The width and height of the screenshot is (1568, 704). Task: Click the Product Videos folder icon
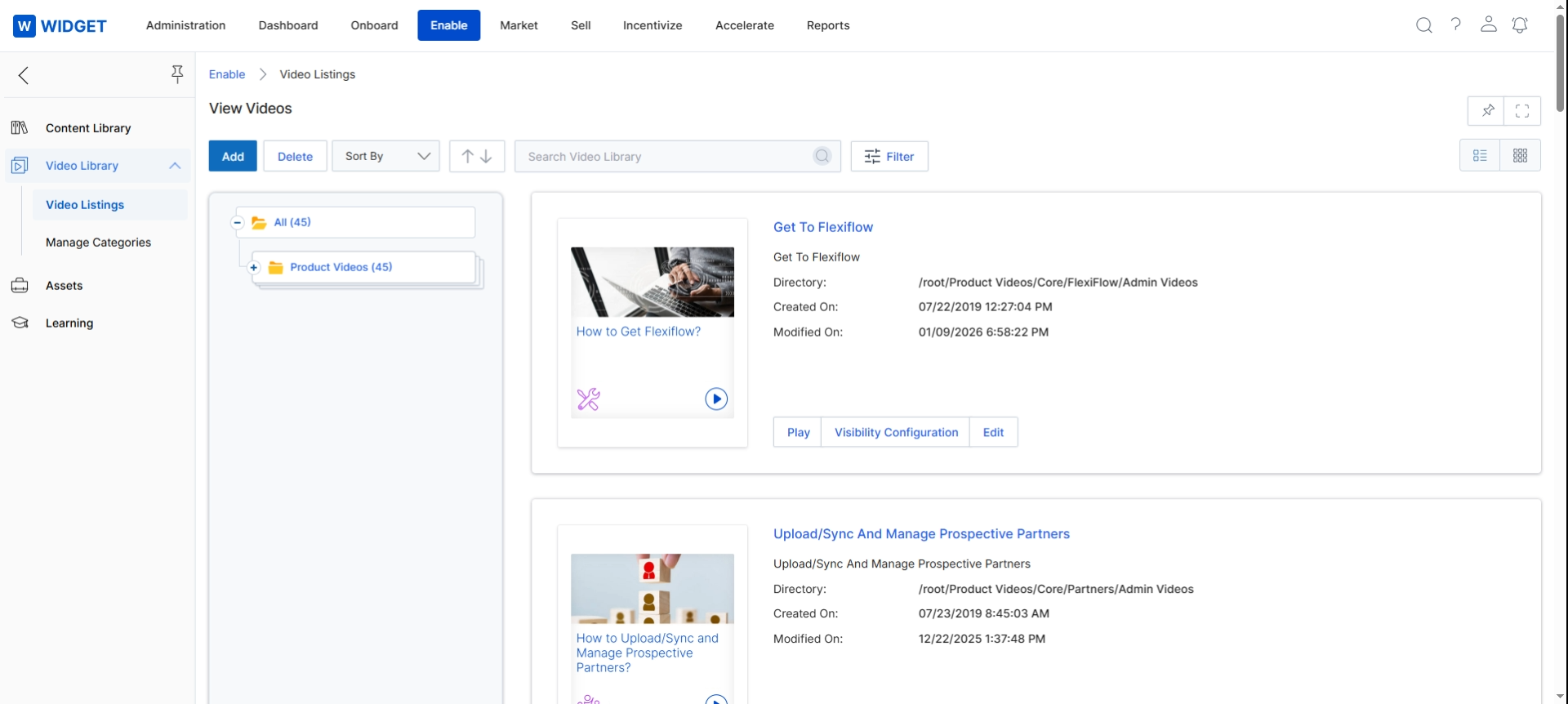click(275, 267)
